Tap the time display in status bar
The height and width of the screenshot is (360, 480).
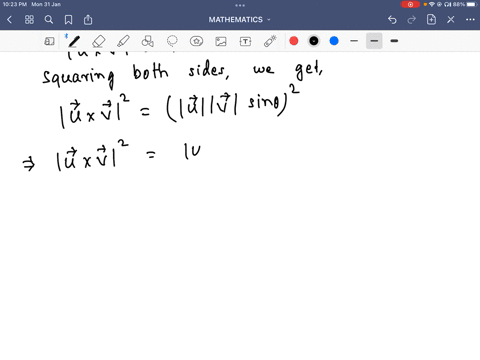(x=15, y=4)
